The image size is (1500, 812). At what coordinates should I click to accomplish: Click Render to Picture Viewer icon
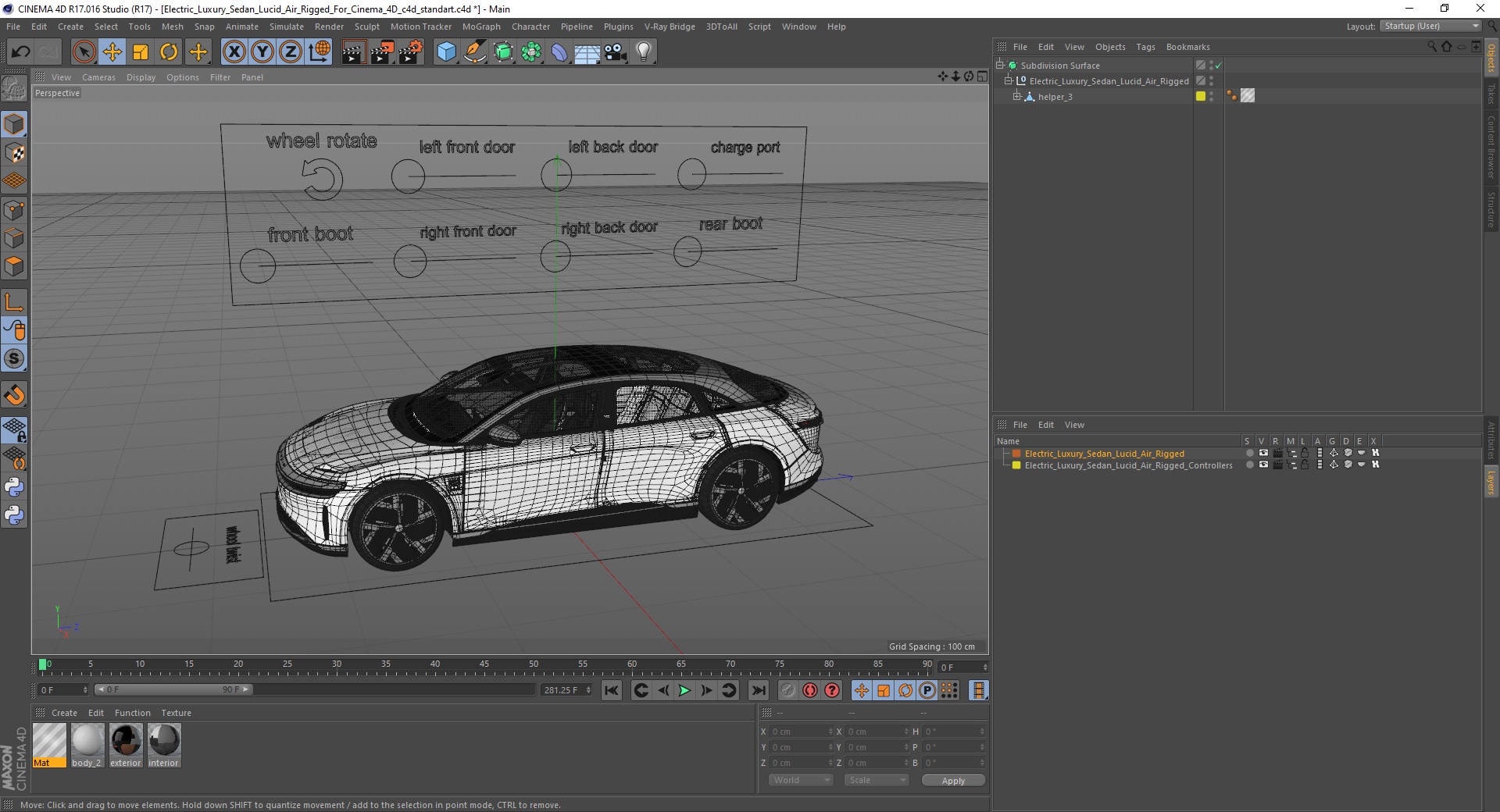coord(382,52)
